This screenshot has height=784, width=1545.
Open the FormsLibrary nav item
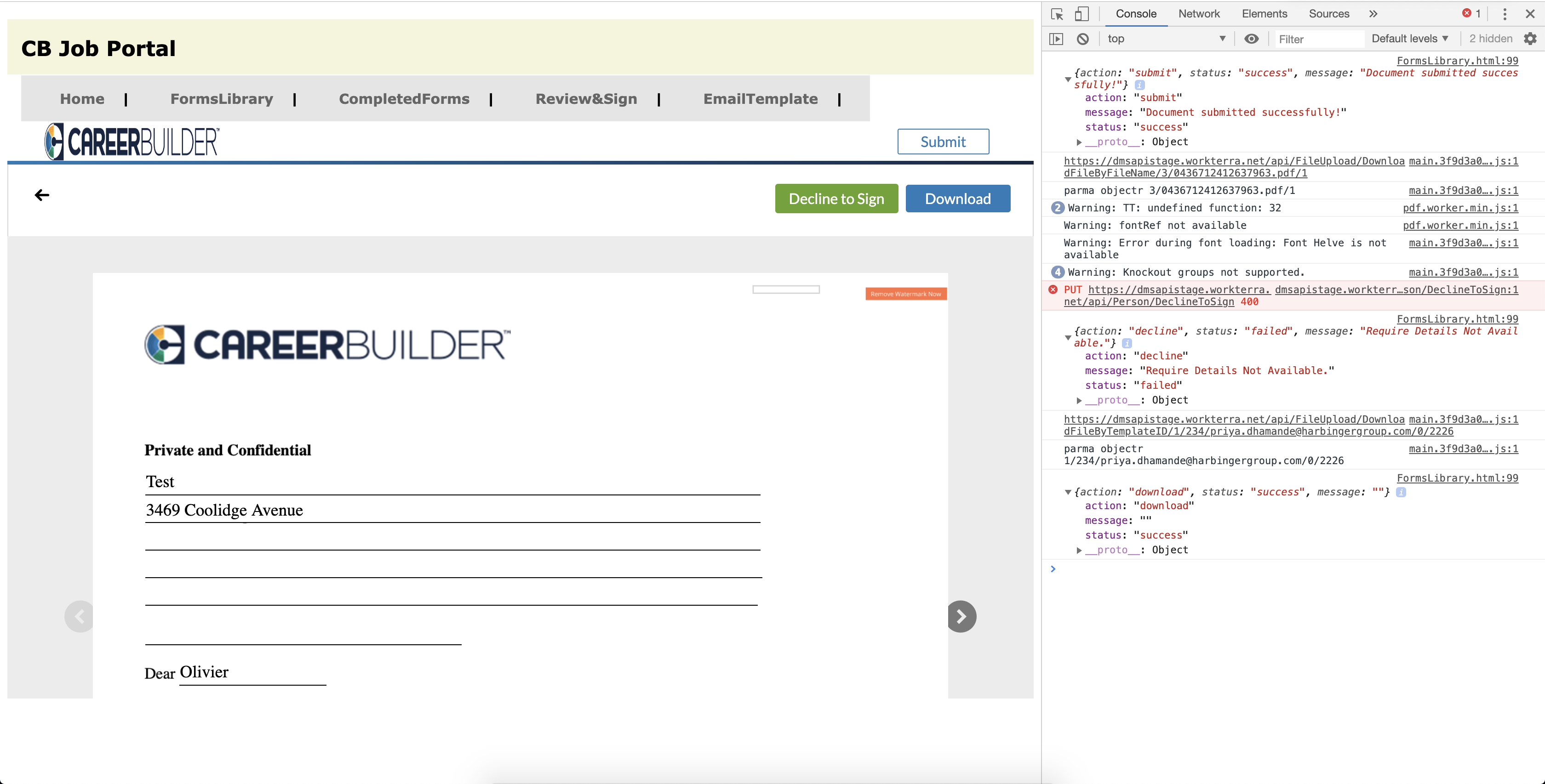pyautogui.click(x=222, y=99)
